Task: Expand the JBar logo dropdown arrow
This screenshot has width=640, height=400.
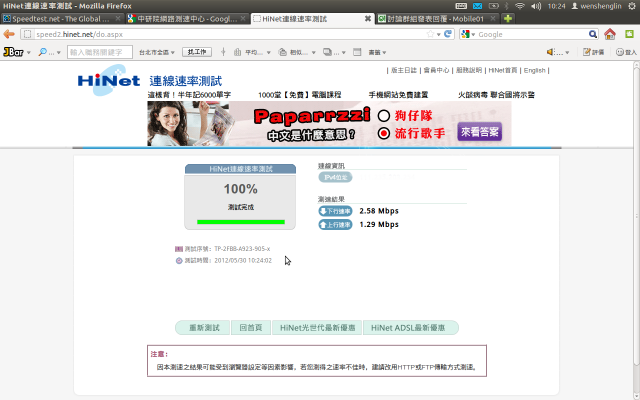Action: (29, 53)
